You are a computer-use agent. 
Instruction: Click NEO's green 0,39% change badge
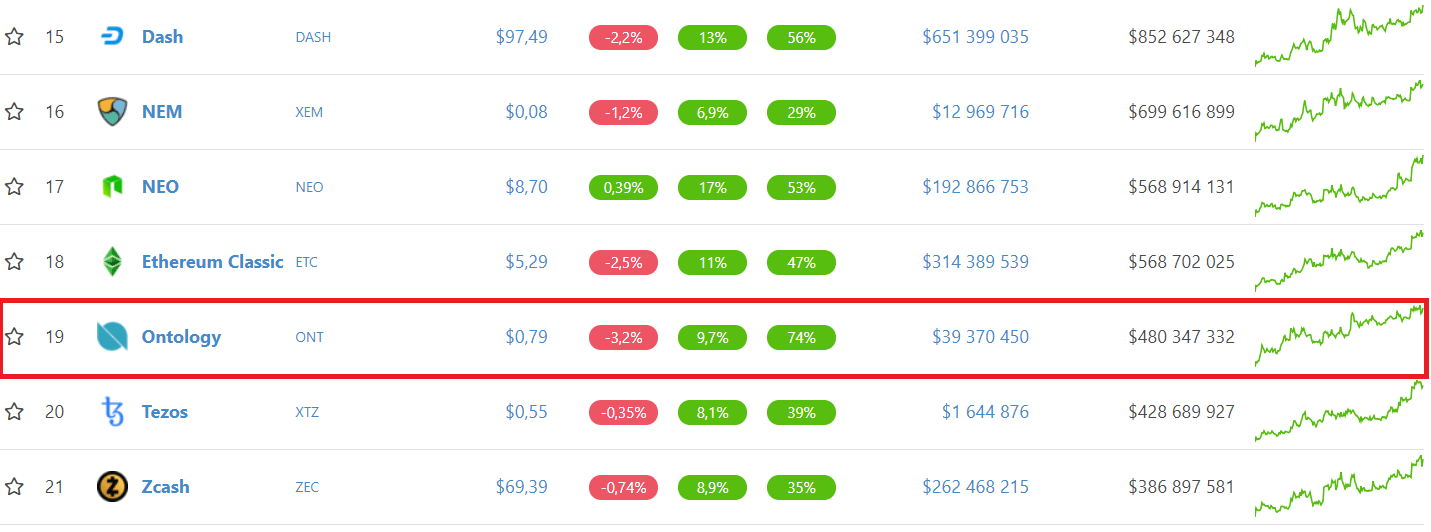click(x=623, y=187)
